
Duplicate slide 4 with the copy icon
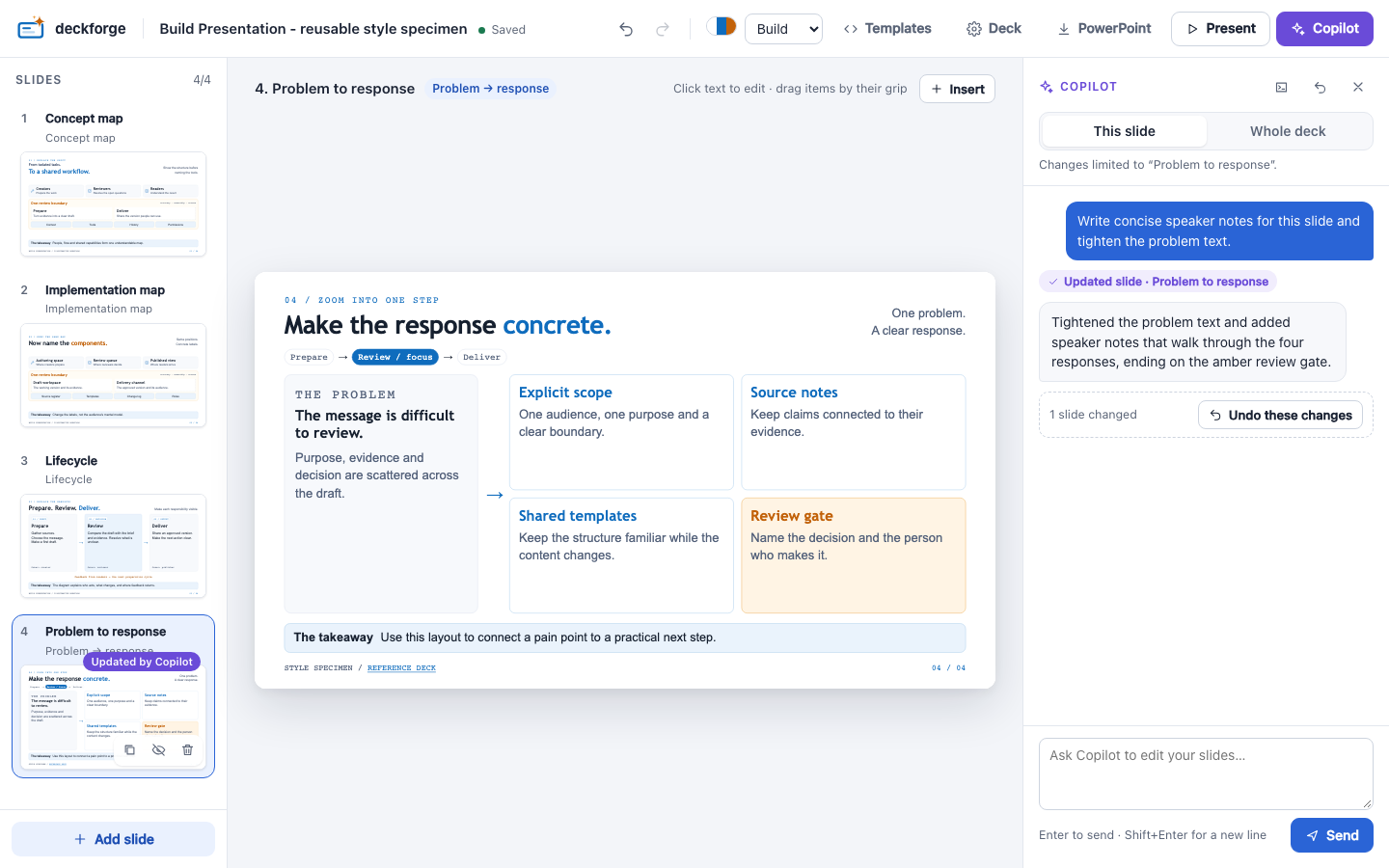pos(129,749)
